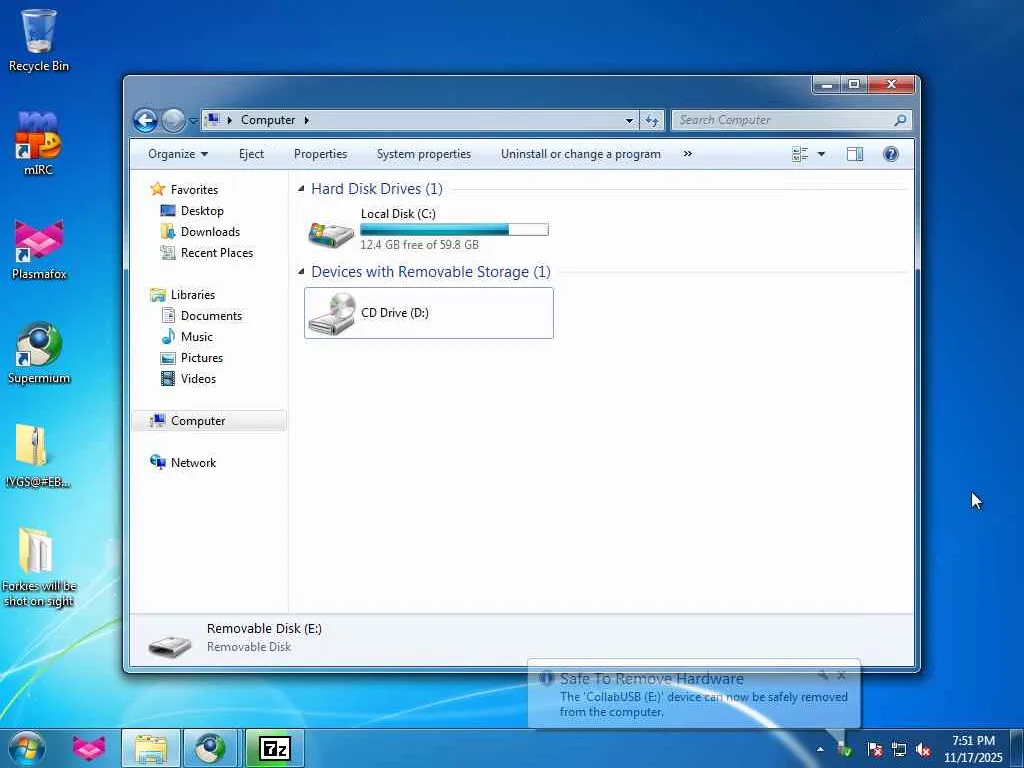Screen dimensions: 1024x768
Task: Open the more view options dropdown arrow
Action: (822, 154)
